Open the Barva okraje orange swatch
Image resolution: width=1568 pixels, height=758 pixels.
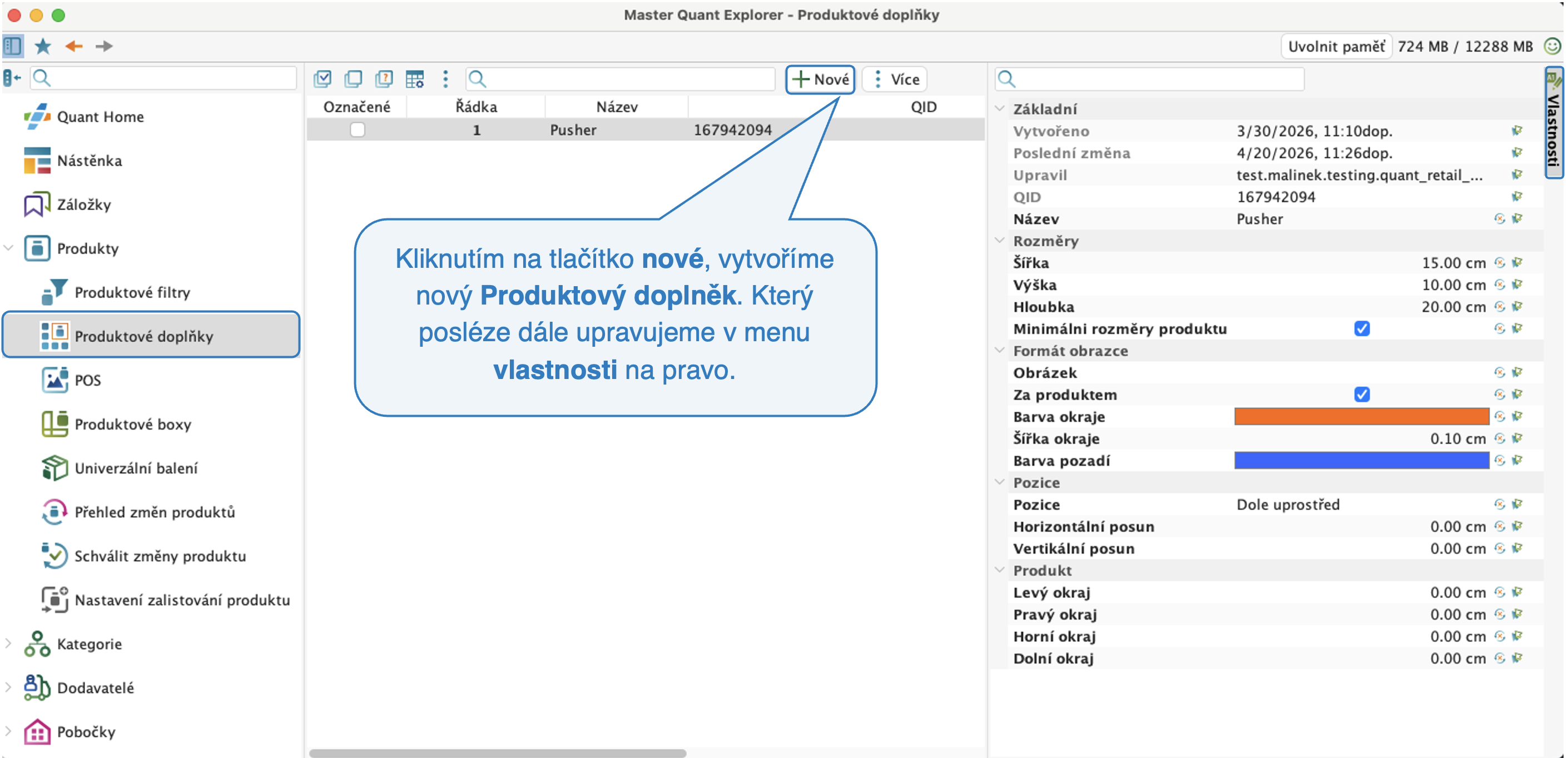click(x=1362, y=416)
